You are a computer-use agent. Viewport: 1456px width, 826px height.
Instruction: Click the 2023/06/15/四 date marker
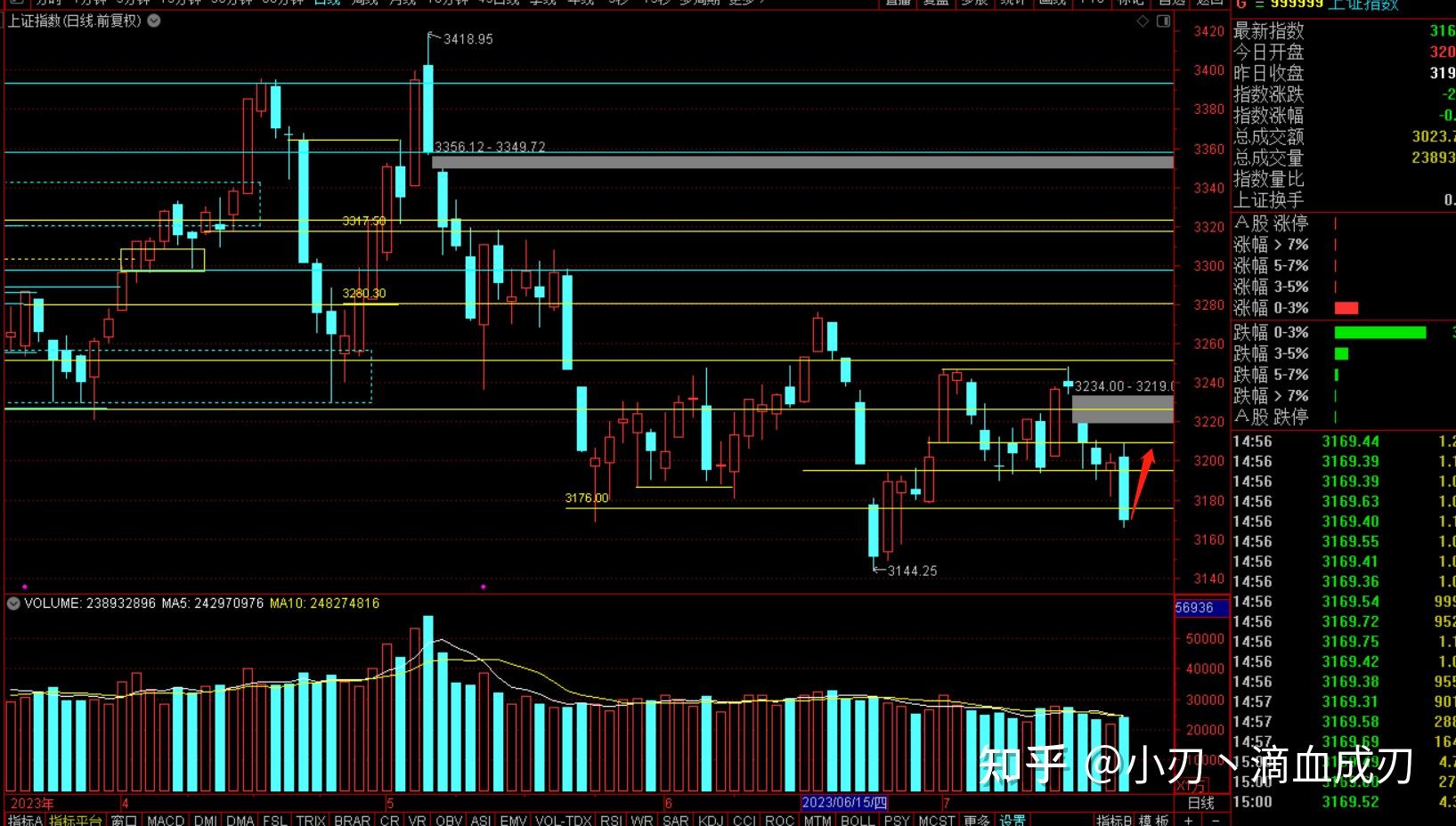(844, 803)
